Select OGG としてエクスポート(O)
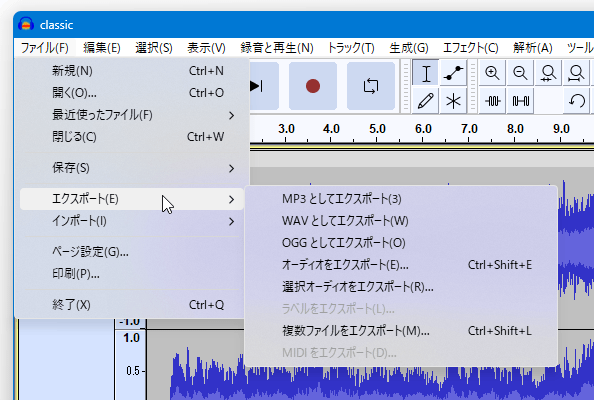Image resolution: width=594 pixels, height=400 pixels. pos(401,243)
